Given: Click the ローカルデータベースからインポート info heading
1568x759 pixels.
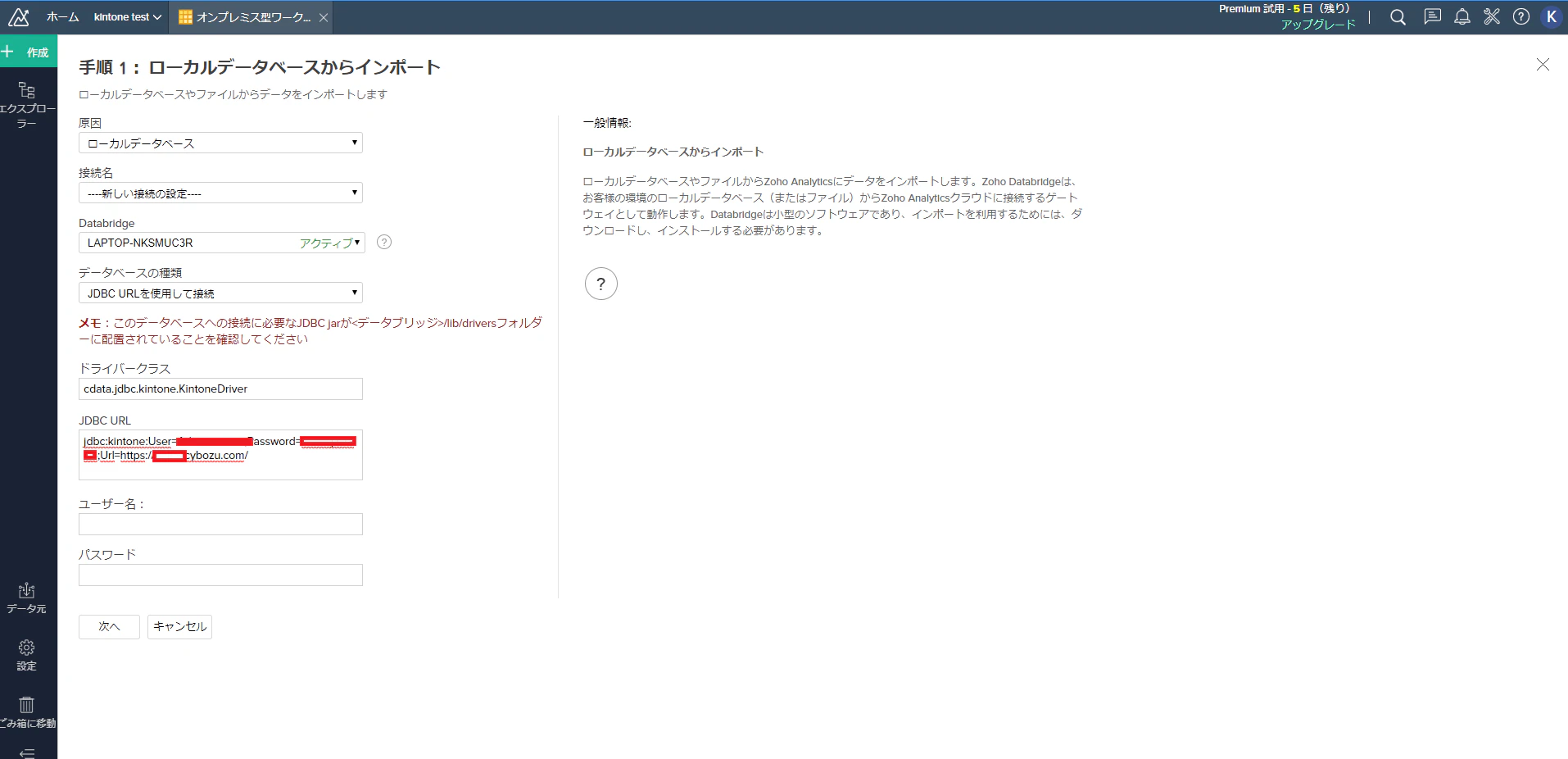Looking at the screenshot, I should [x=673, y=152].
